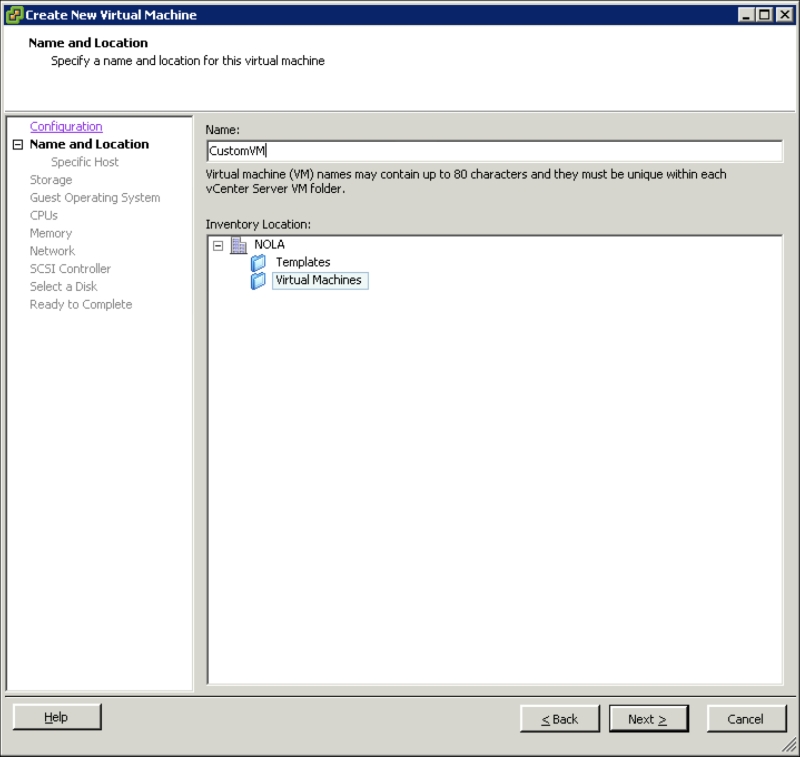This screenshot has width=800, height=757.
Task: Select the Virtual Machines folder label
Action: [320, 281]
